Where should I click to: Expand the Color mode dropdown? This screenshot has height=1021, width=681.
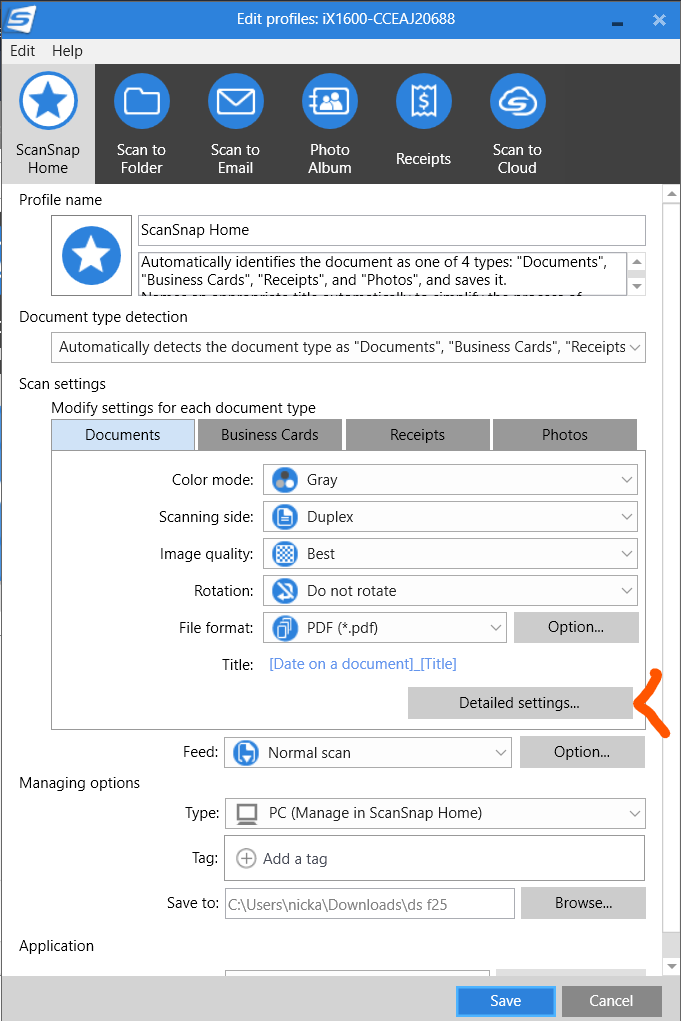[x=450, y=480]
